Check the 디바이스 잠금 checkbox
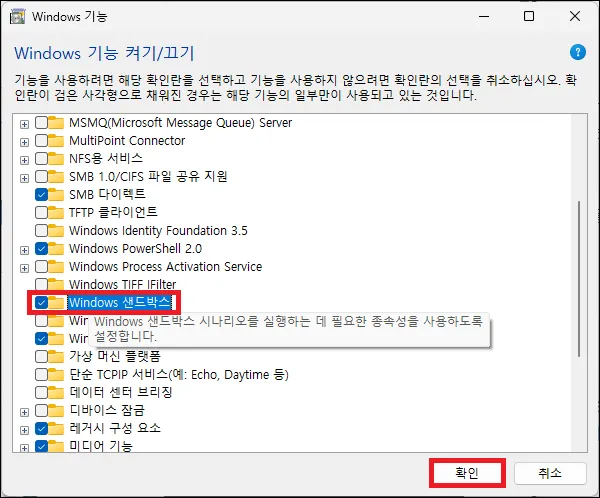 (41, 410)
